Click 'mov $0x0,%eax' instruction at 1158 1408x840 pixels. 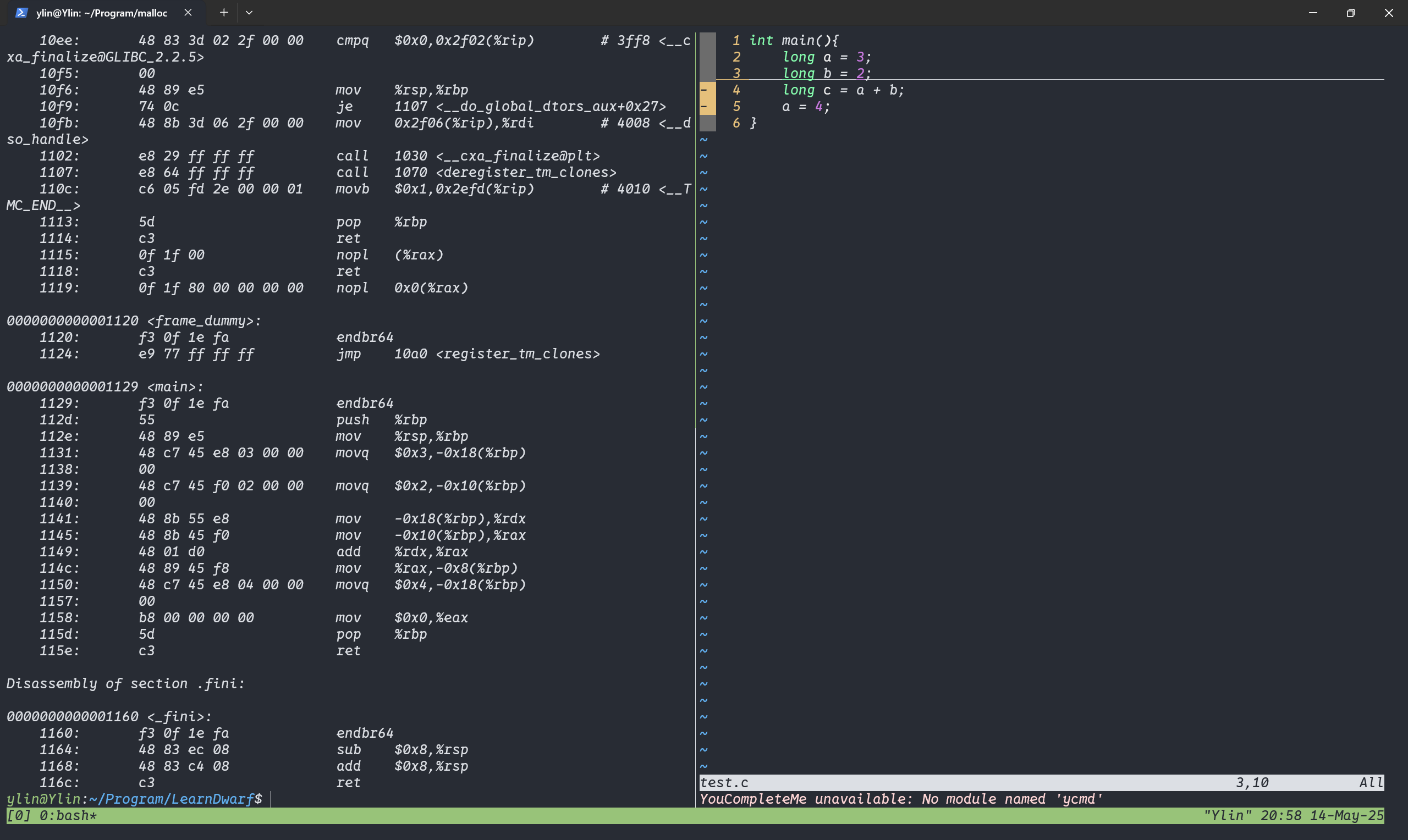(402, 617)
